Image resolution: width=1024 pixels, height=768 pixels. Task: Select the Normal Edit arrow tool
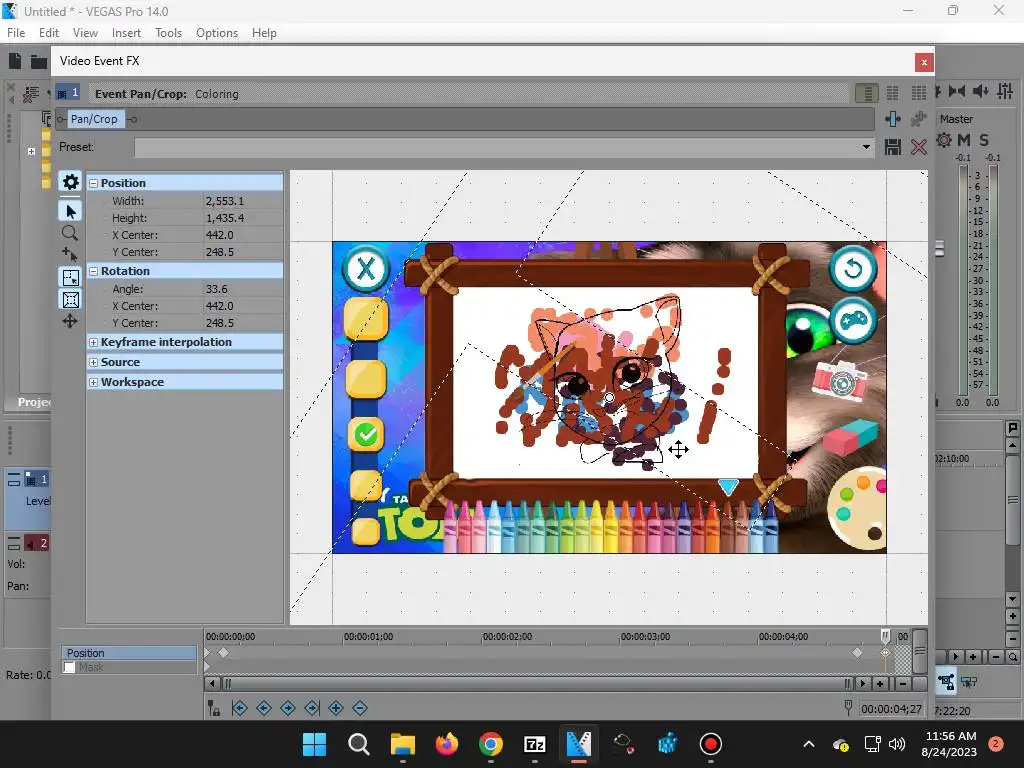tap(71, 212)
